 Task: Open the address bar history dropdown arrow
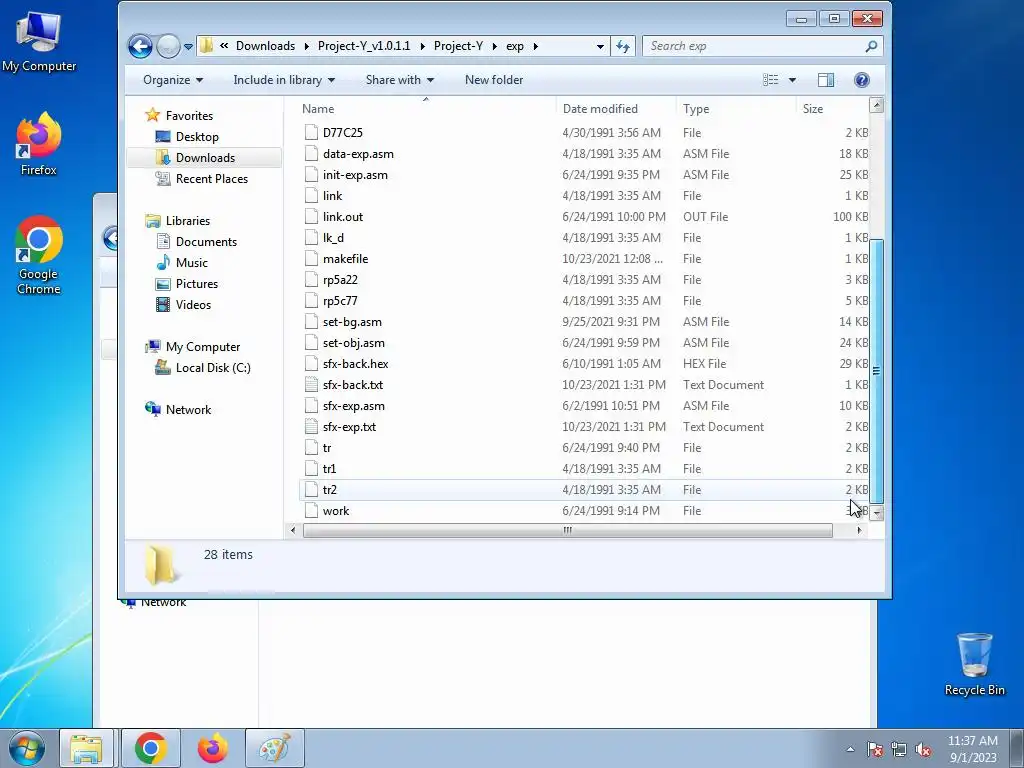pyautogui.click(x=600, y=46)
